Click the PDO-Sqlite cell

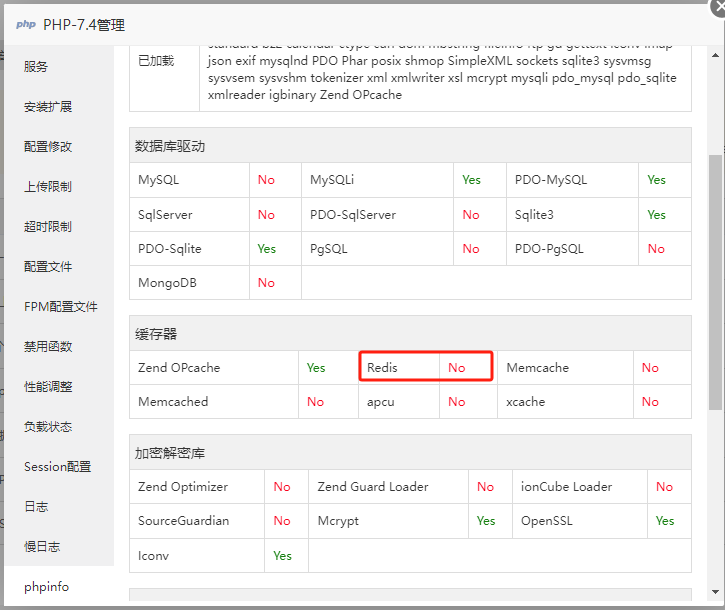[x=190, y=249]
